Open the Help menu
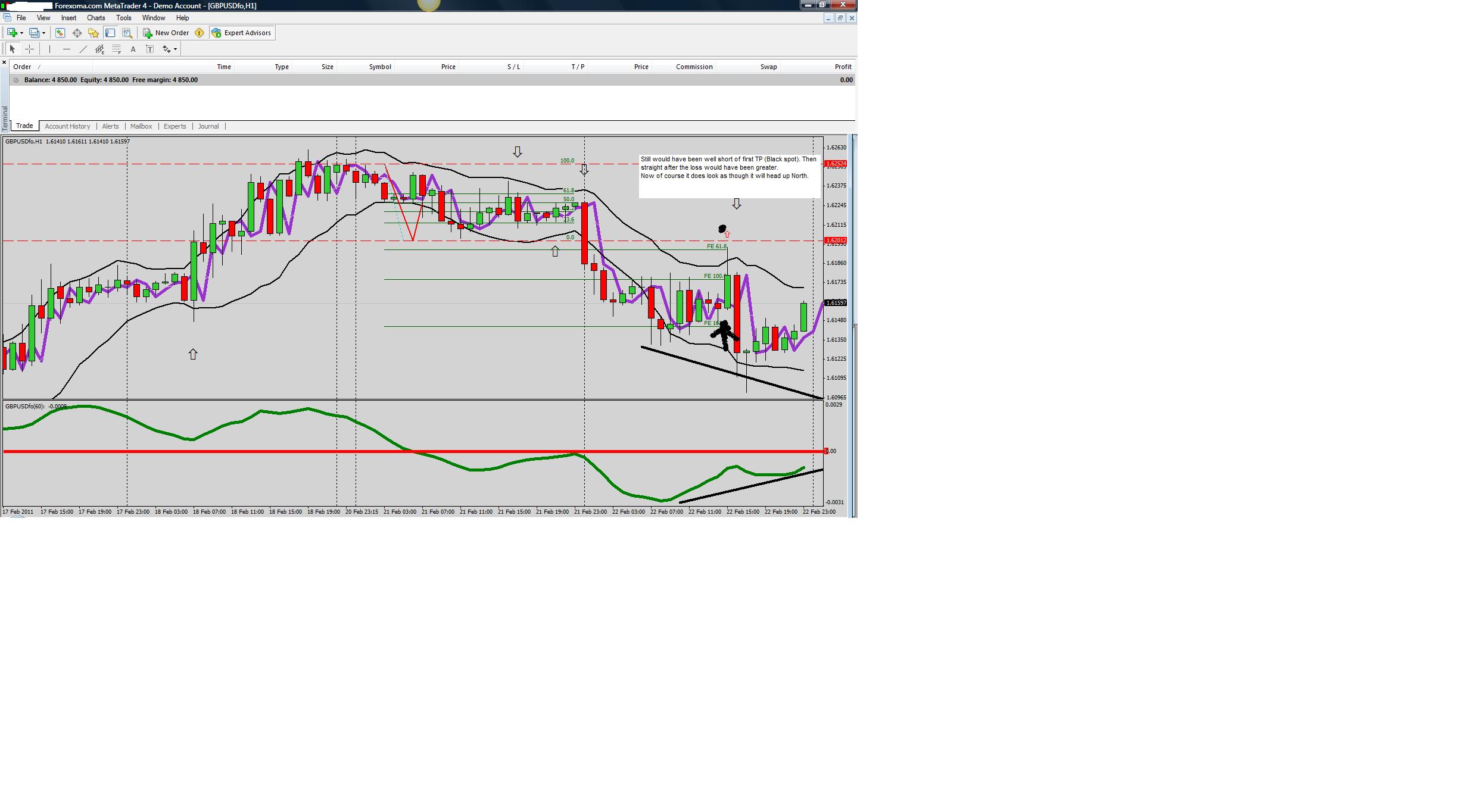This screenshot has width=1477, height=812. coord(182,18)
